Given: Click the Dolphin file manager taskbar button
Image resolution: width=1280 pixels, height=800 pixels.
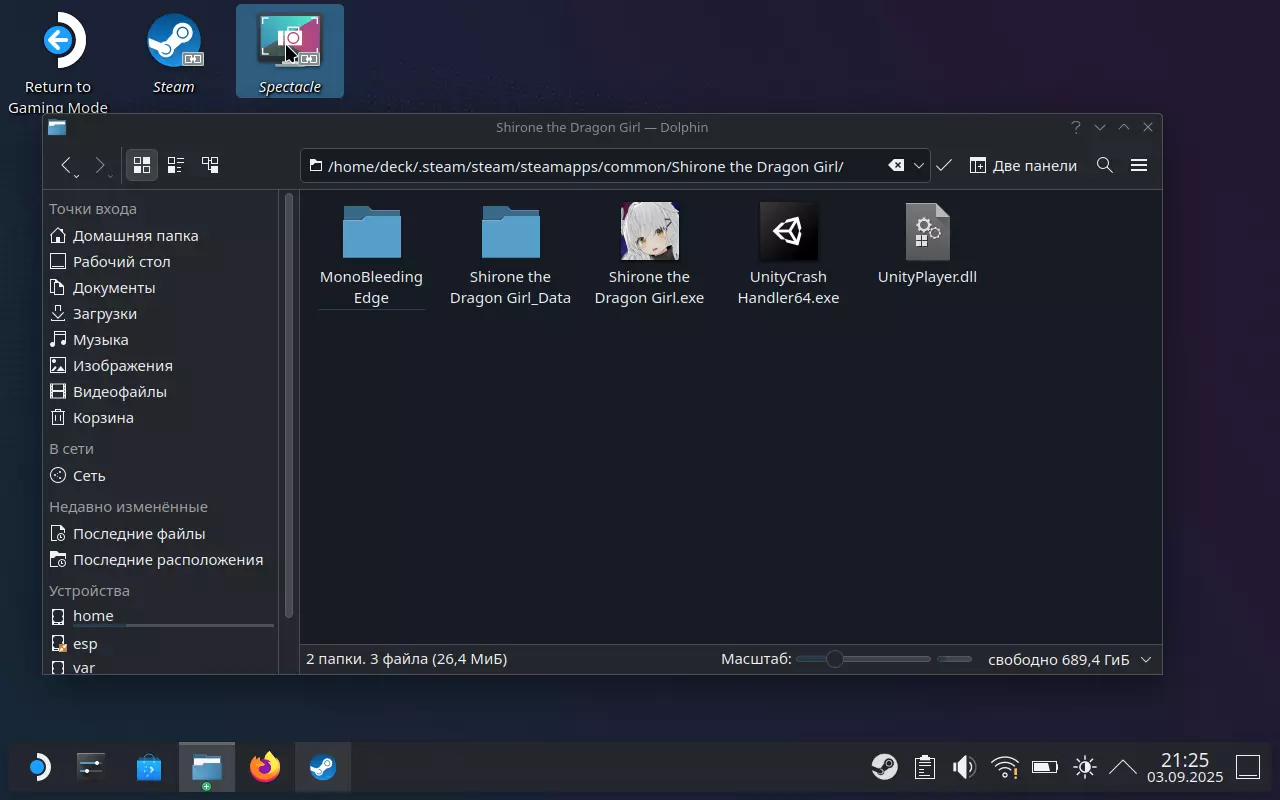Looking at the screenshot, I should click(207, 767).
